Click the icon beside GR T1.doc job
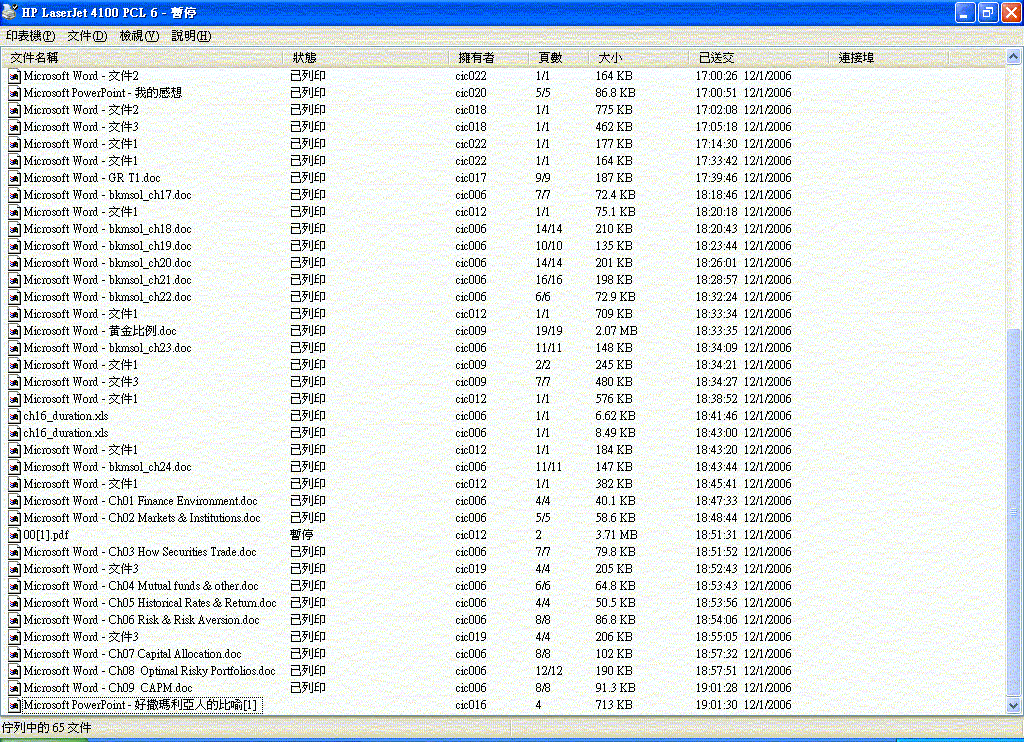Image resolution: width=1024 pixels, height=742 pixels. coord(14,178)
